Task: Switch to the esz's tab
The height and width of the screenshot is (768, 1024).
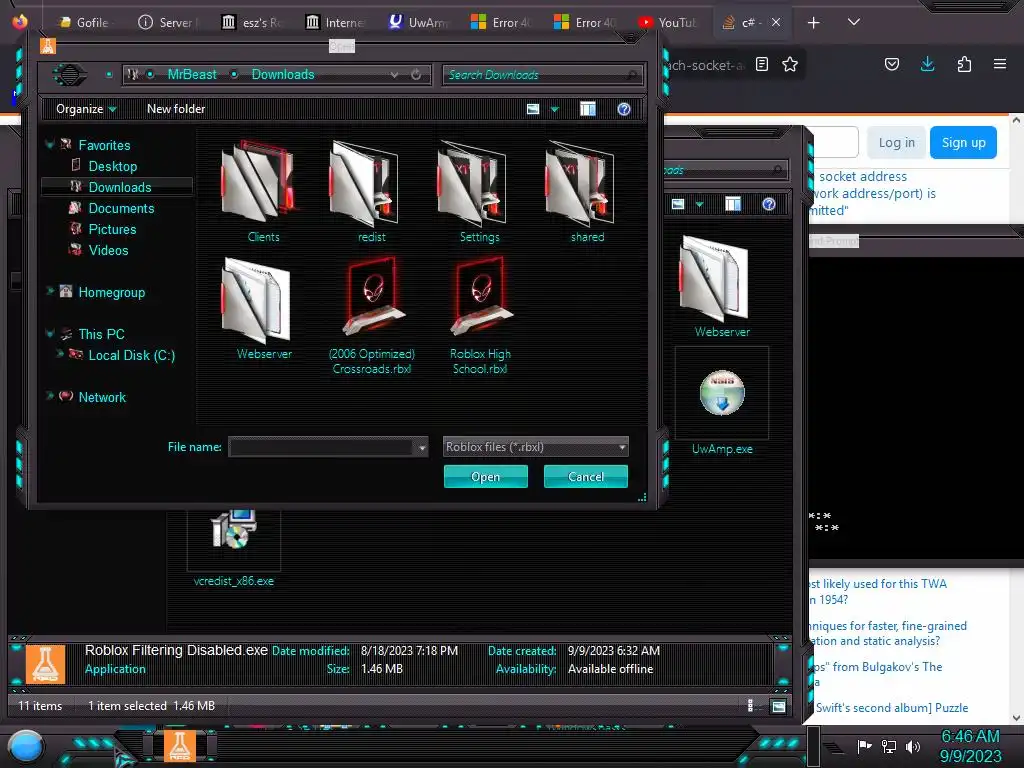Action: 251,22
